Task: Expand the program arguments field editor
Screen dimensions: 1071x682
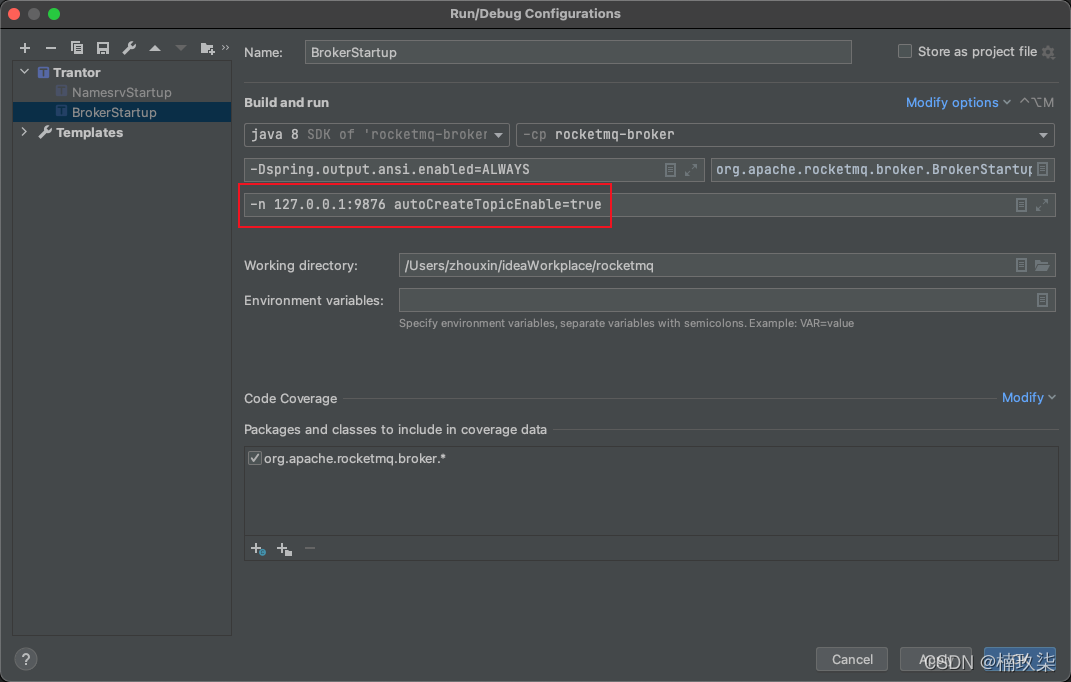Action: point(1042,205)
